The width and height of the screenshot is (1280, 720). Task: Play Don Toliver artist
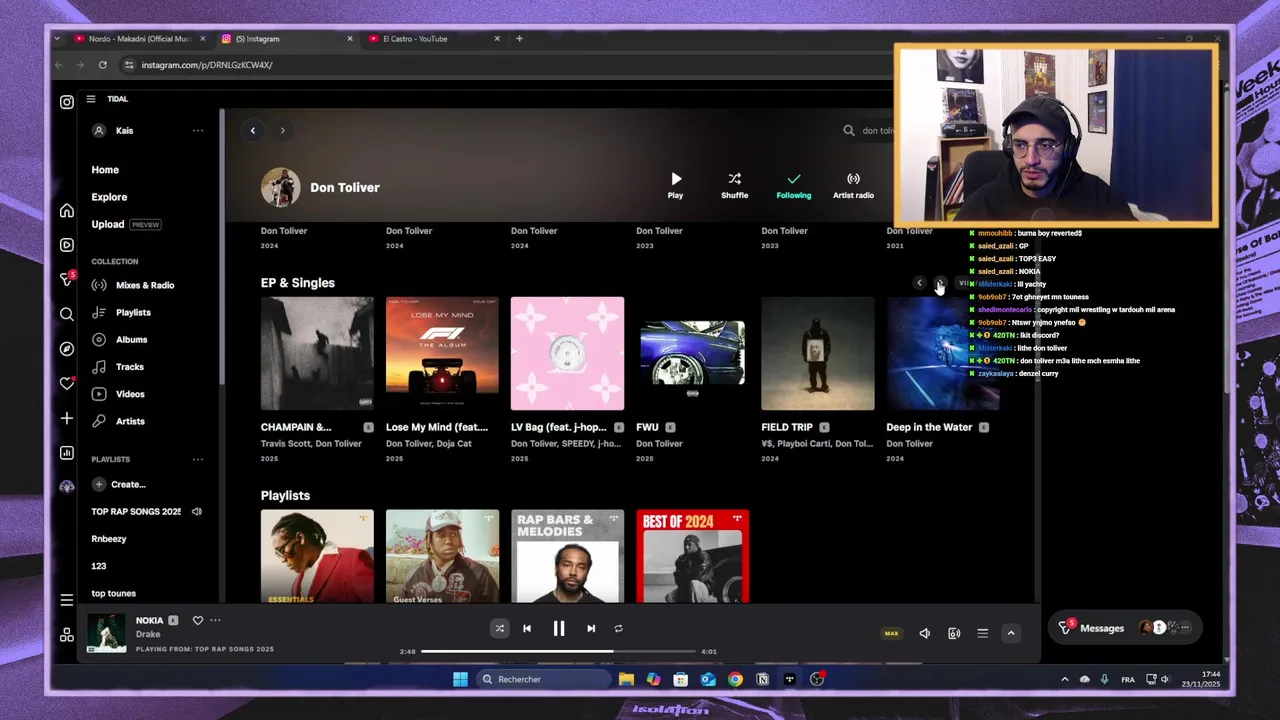pyautogui.click(x=676, y=185)
